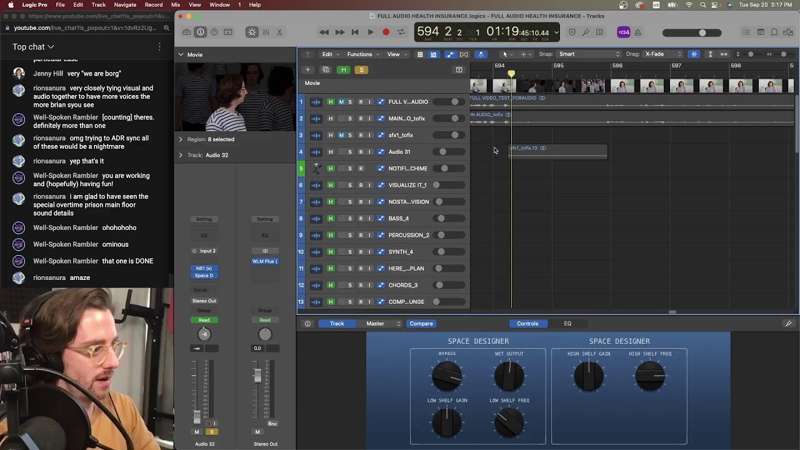This screenshot has width=800, height=450.
Task: Solo the MAIN...O_tofix track
Action: (x=349, y=118)
